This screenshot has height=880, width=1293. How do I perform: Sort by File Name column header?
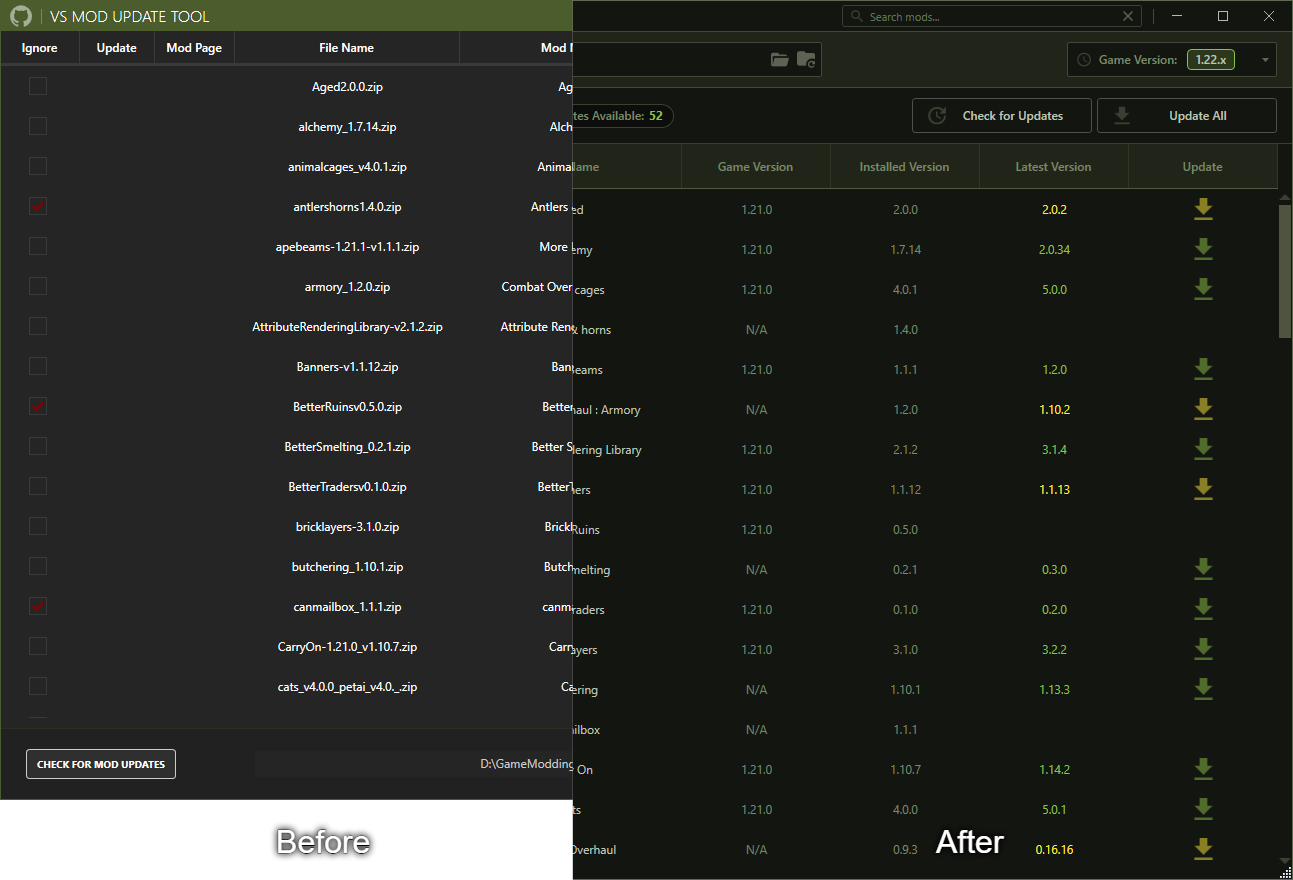(347, 48)
